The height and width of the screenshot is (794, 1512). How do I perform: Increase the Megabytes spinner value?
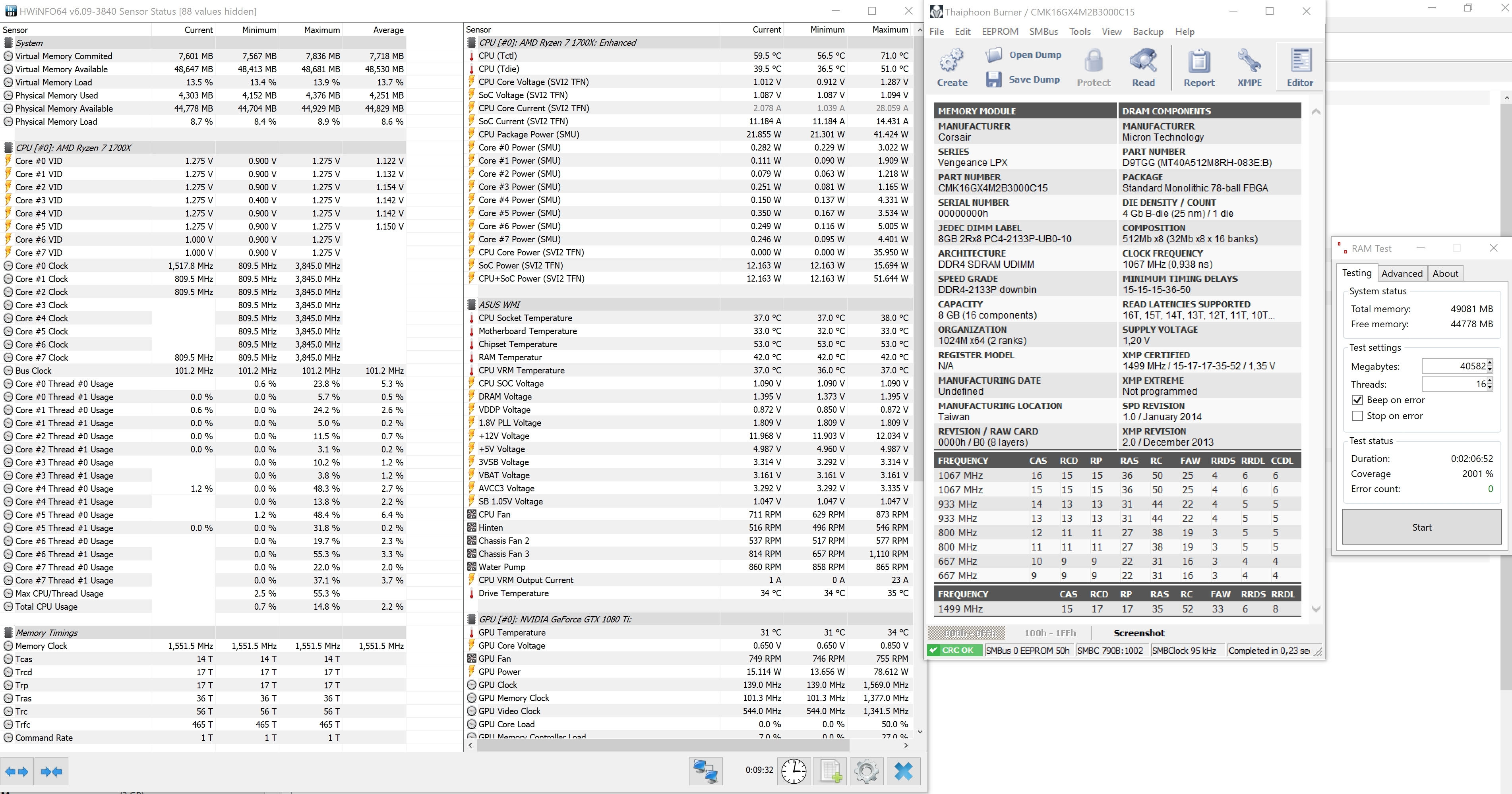pyautogui.click(x=1490, y=363)
